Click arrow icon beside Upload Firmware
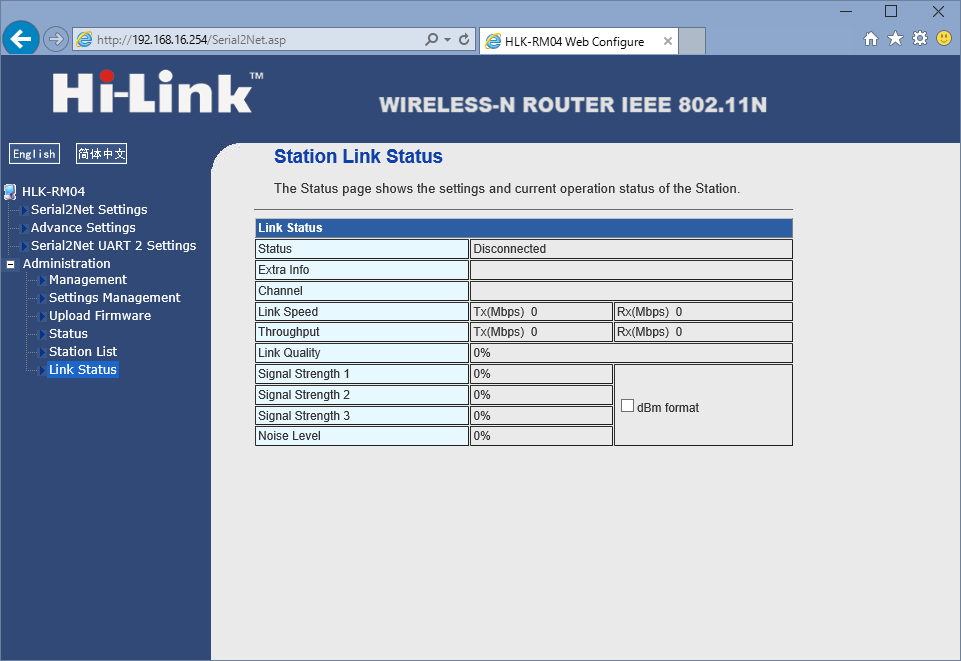 pyautogui.click(x=43, y=317)
